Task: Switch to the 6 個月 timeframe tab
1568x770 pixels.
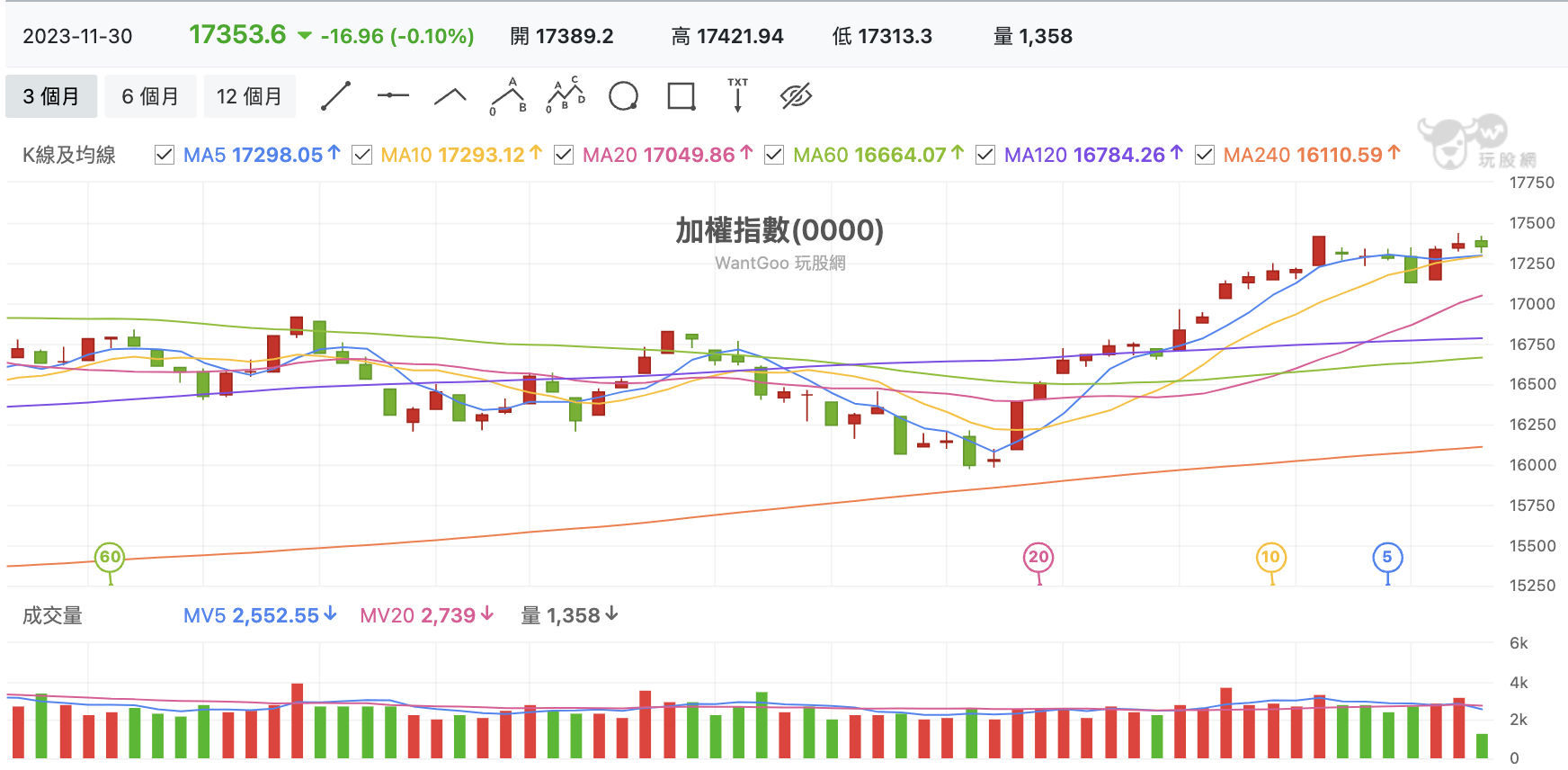Action: [150, 94]
